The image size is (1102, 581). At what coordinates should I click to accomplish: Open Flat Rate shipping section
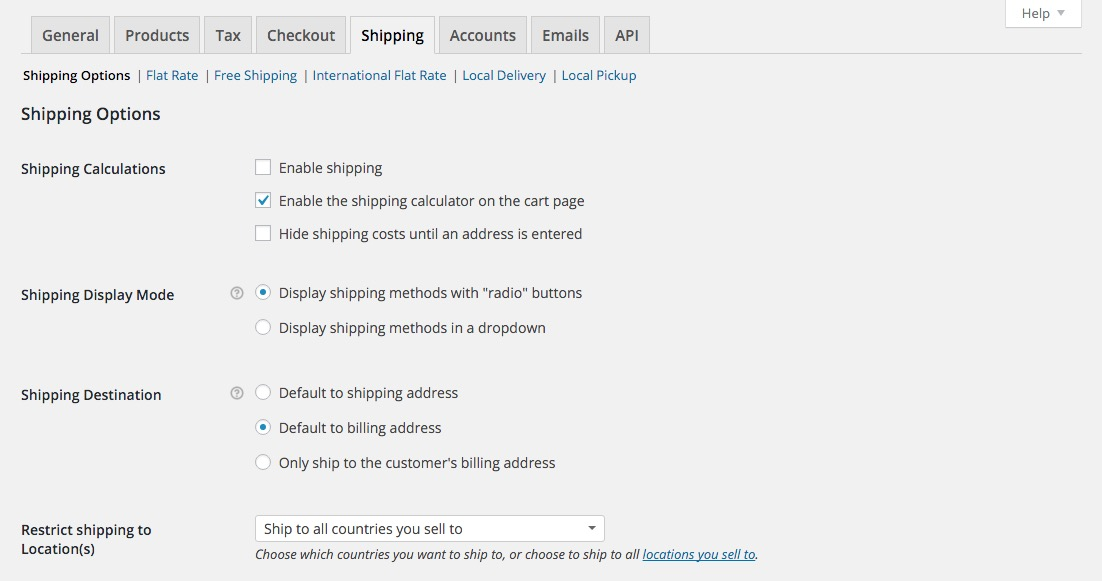point(172,75)
